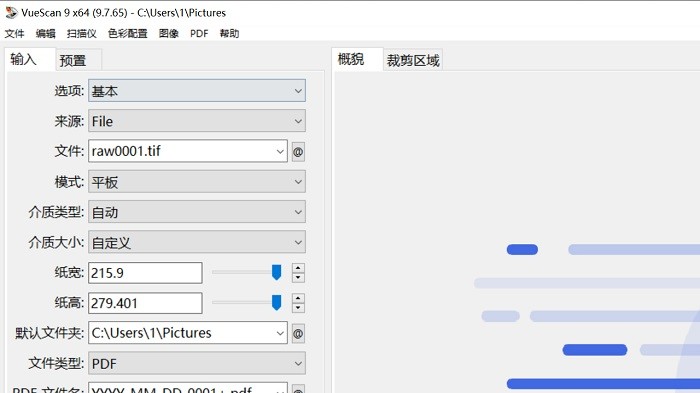Increase 纸宽 with the up arrow
The width and height of the screenshot is (700, 393).
tap(298, 268)
